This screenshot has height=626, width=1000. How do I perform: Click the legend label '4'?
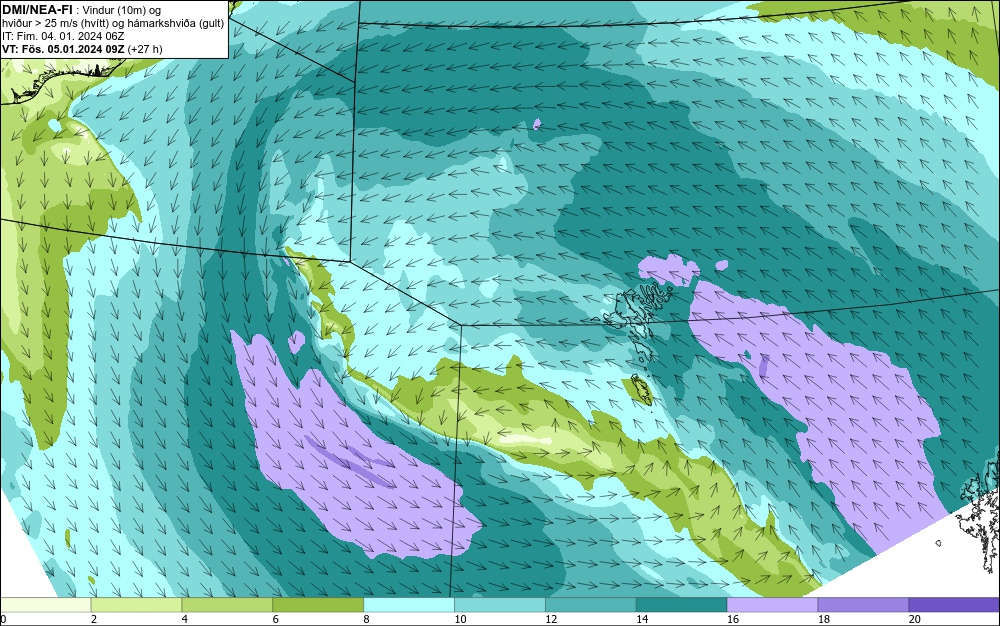point(184,619)
